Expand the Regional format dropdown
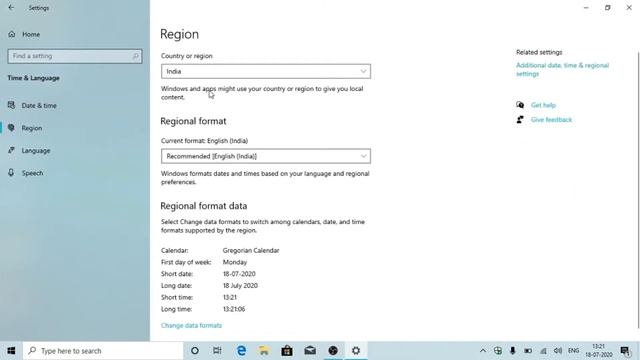 click(266, 156)
